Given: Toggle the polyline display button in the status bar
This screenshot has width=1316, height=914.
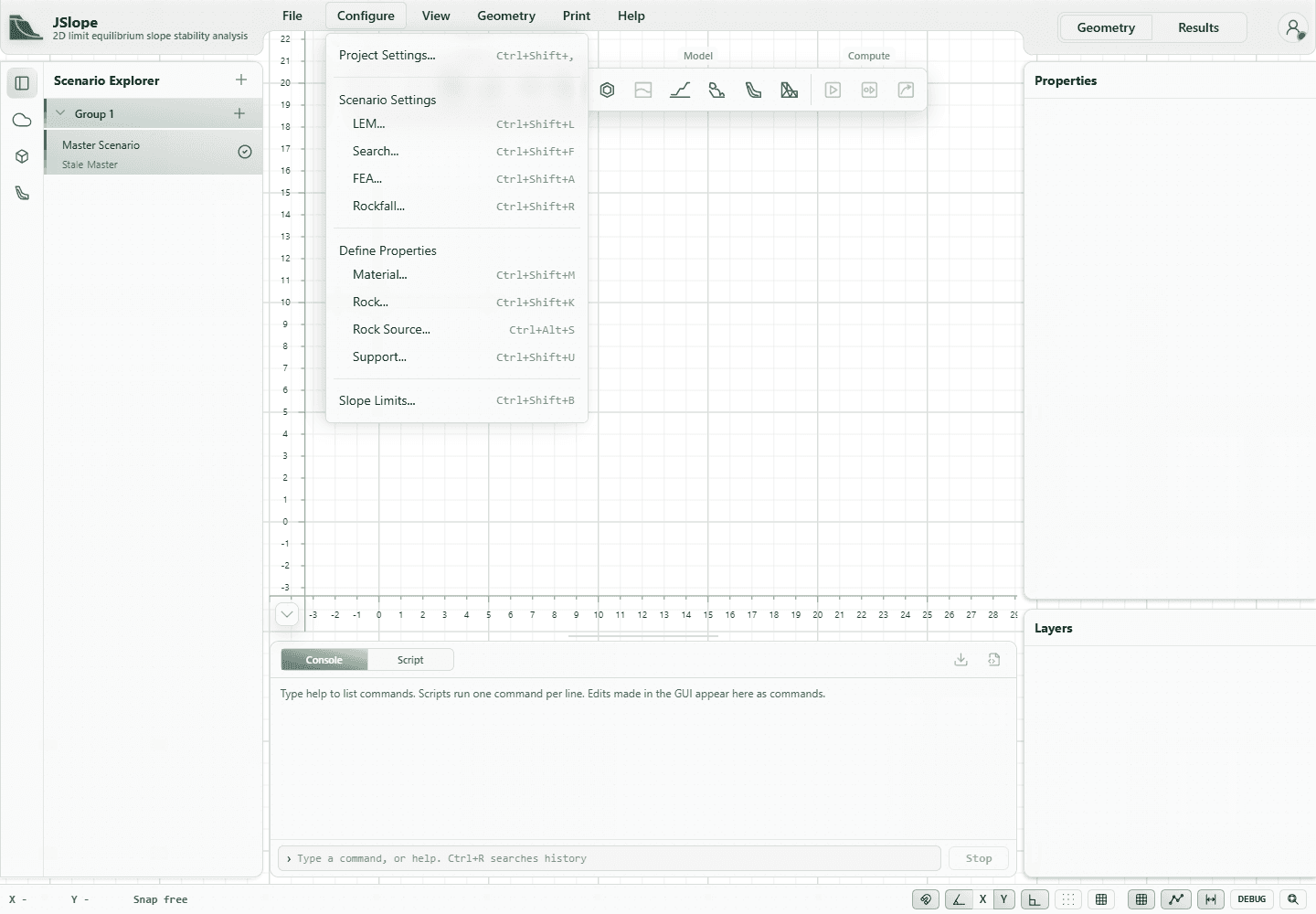Looking at the screenshot, I should point(1176,899).
